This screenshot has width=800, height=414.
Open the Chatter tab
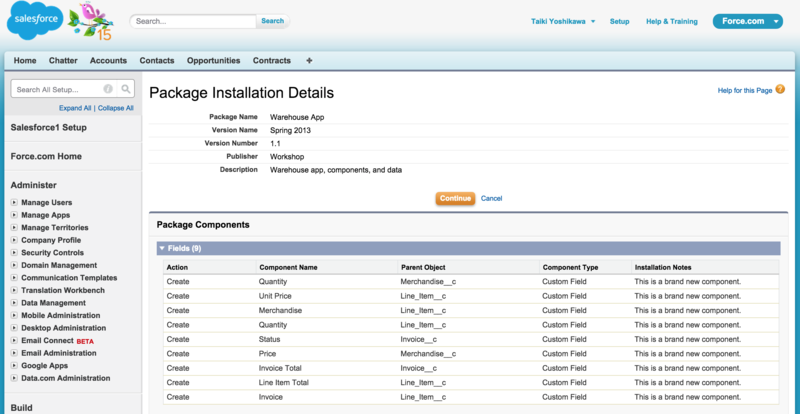pos(63,60)
